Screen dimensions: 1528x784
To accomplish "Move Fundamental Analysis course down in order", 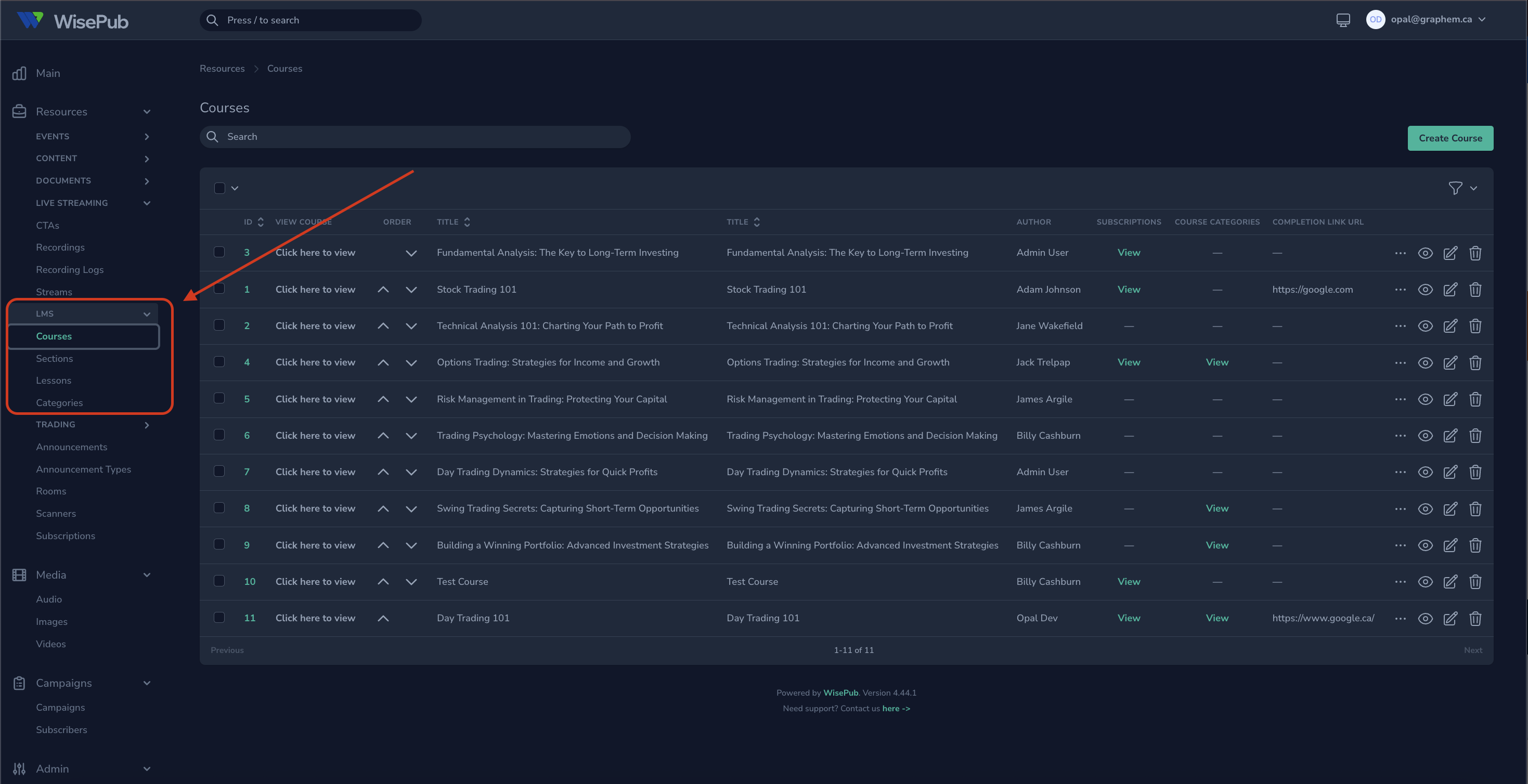I will [410, 253].
